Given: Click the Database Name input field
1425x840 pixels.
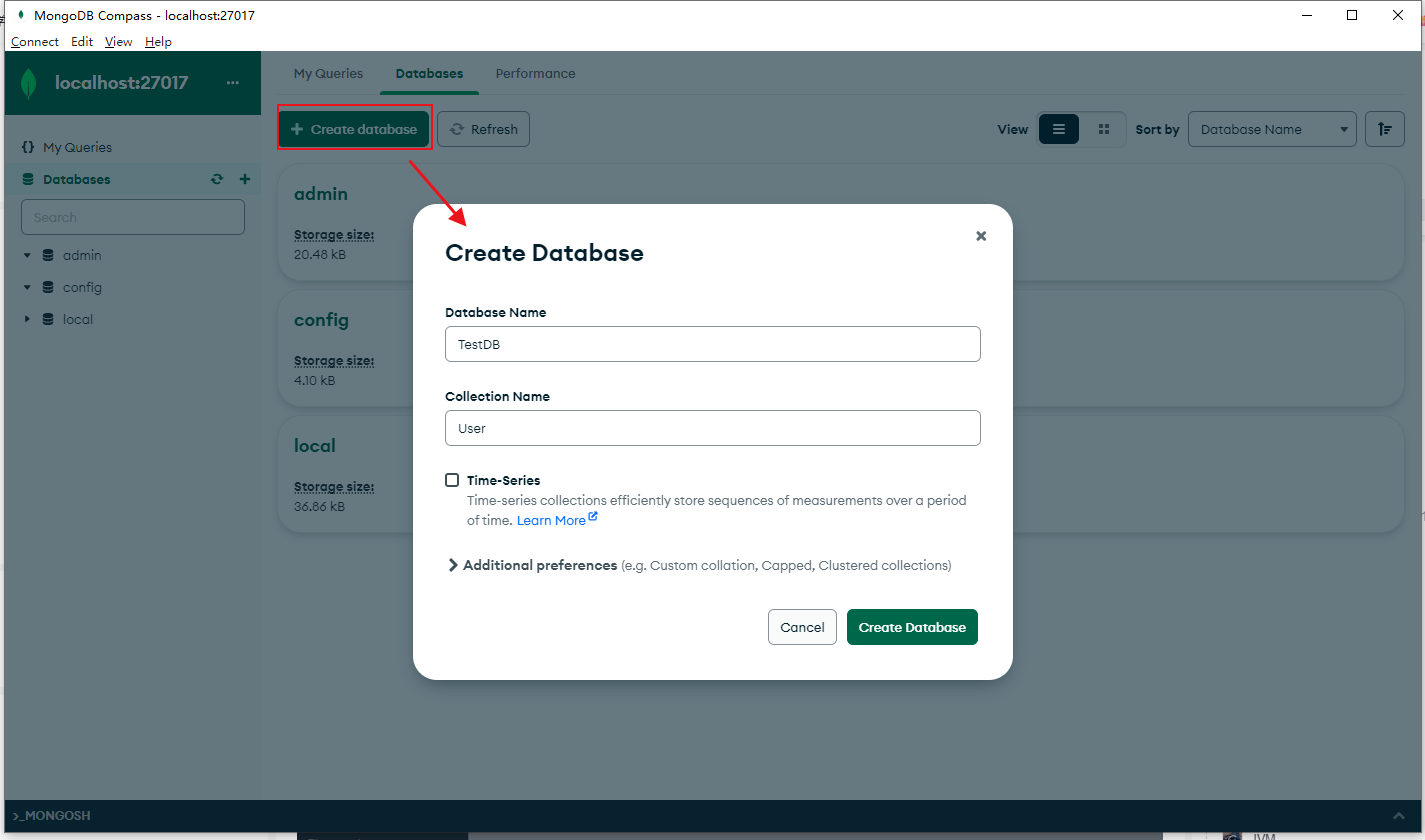Looking at the screenshot, I should click(x=713, y=344).
